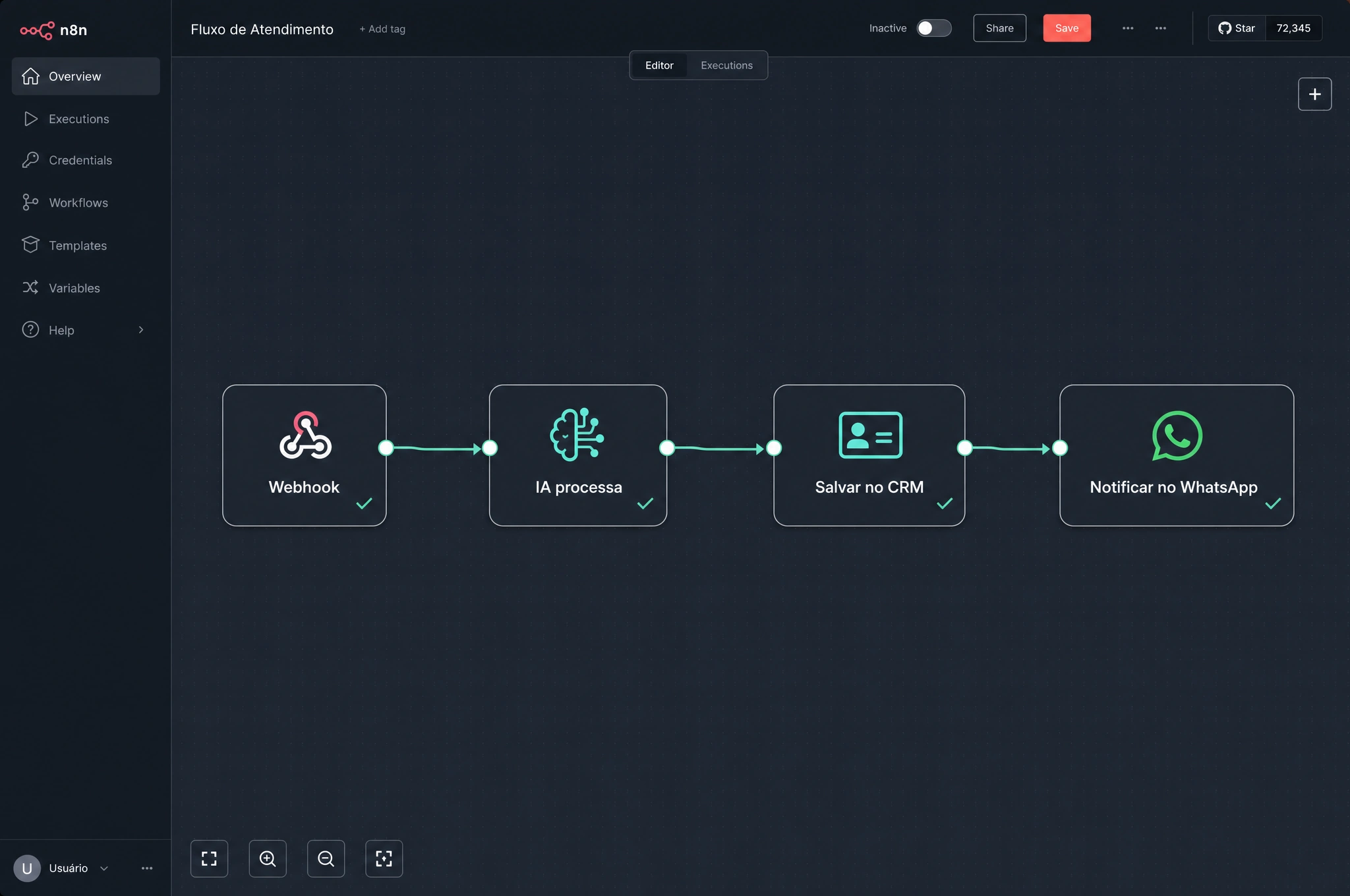Select the Salvar no CRM node

869,455
